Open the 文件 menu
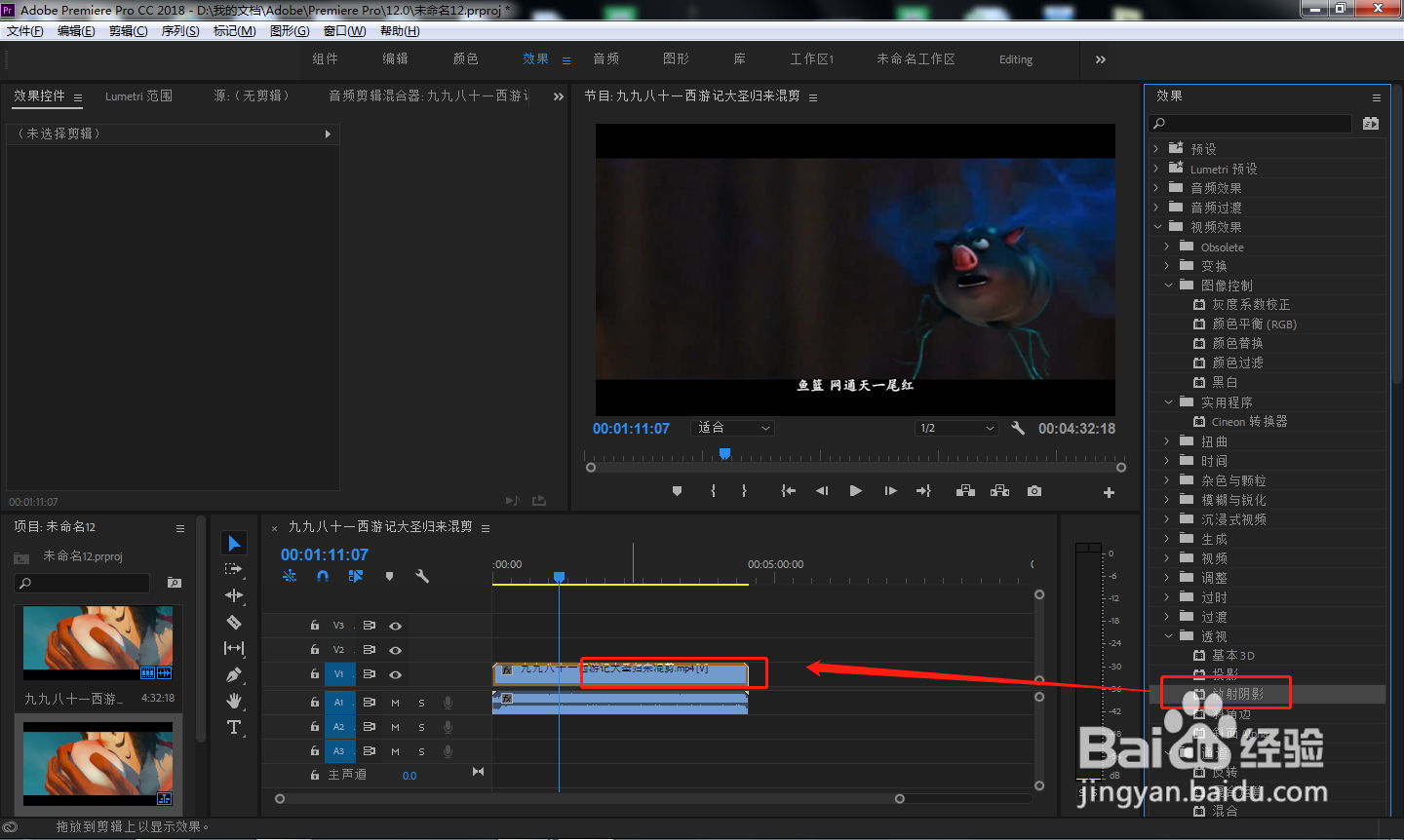Screen dimensions: 1404x840 coord(25,31)
